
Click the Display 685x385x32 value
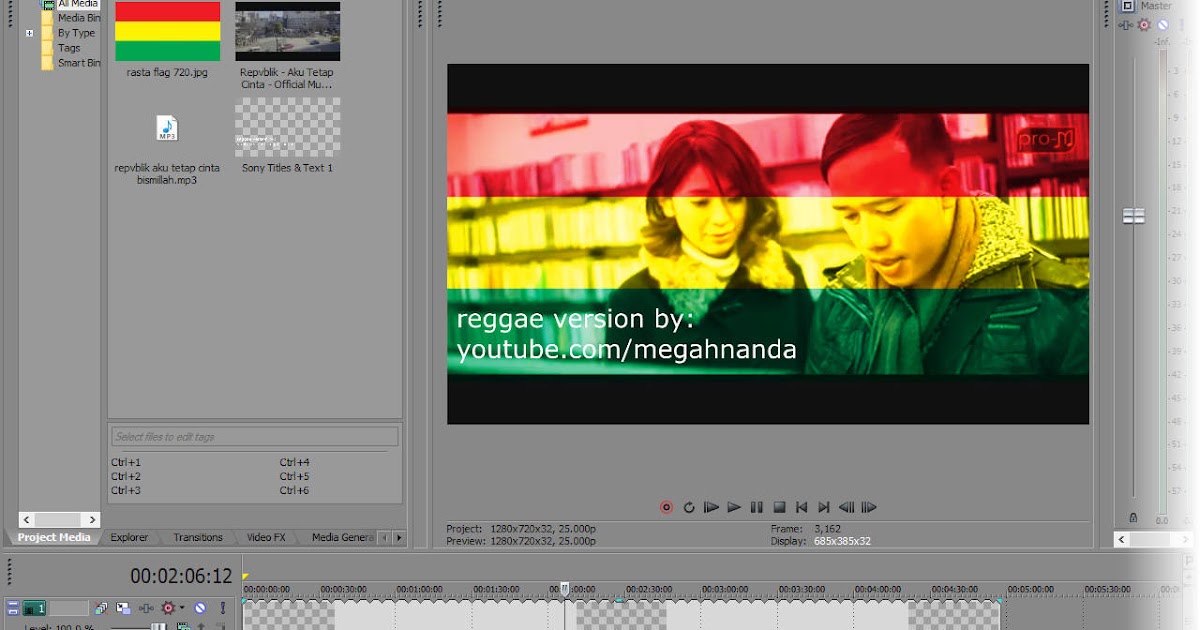click(x=842, y=541)
